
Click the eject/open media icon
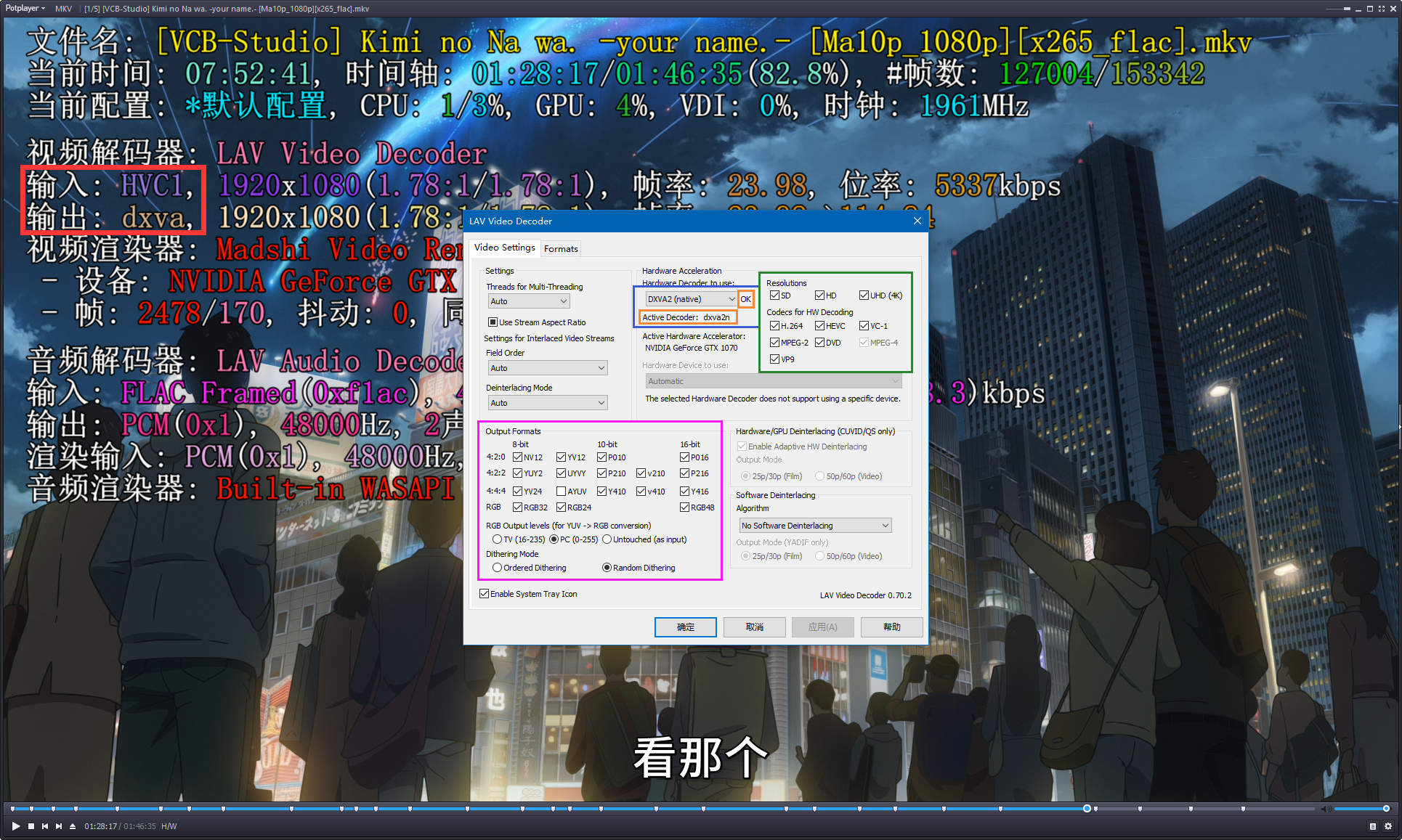click(x=73, y=825)
